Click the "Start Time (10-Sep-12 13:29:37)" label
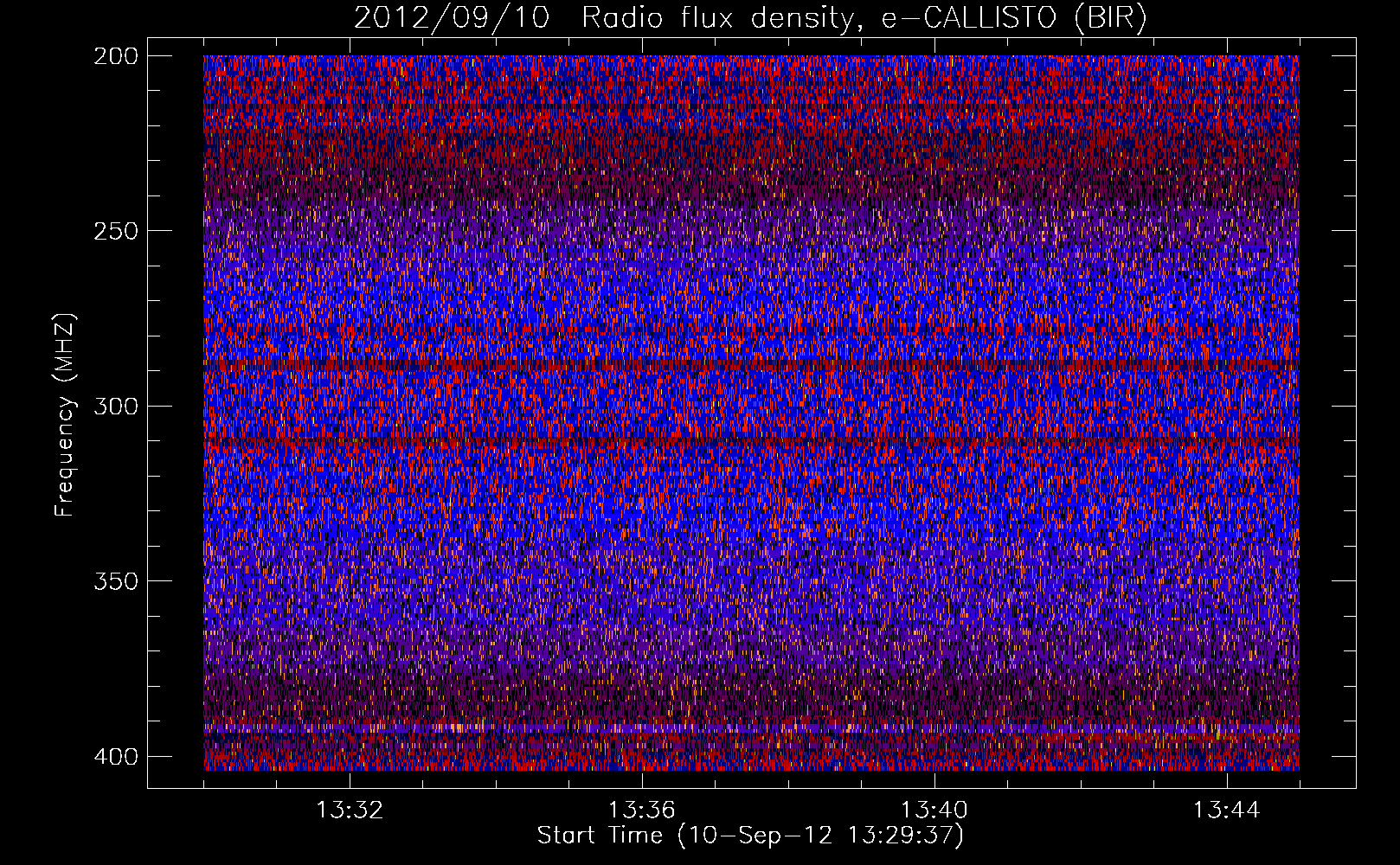Image resolution: width=1400 pixels, height=865 pixels. (x=750, y=836)
